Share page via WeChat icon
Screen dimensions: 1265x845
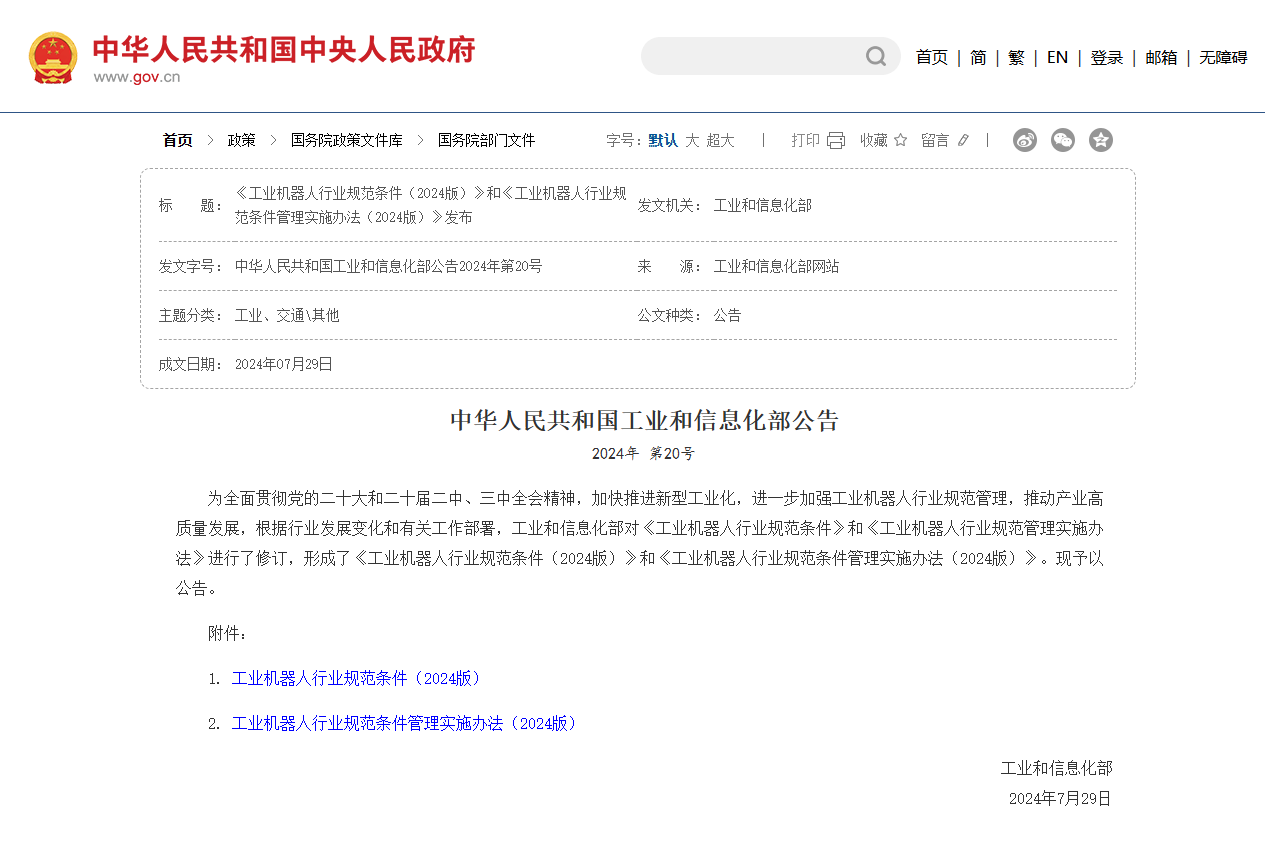tap(1063, 140)
